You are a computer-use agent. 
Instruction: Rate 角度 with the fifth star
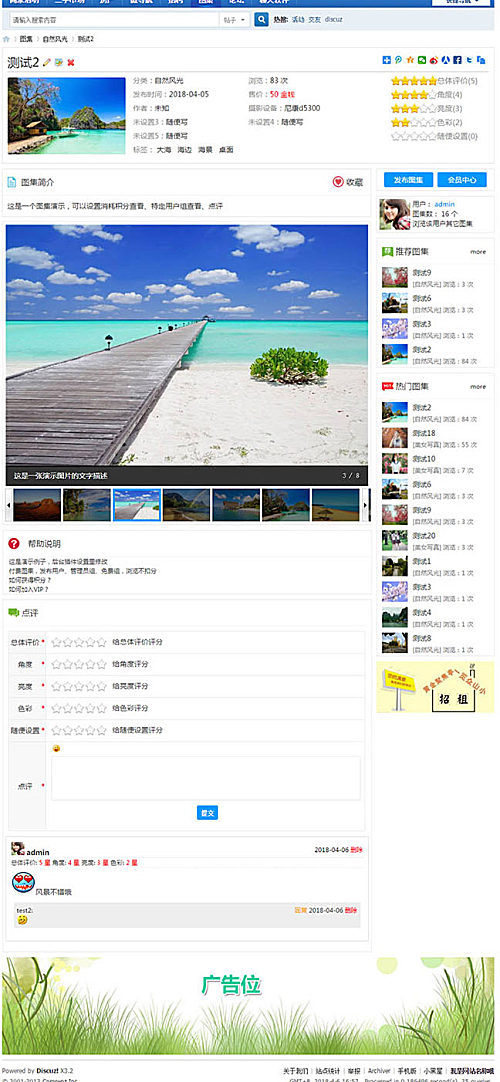tap(101, 664)
